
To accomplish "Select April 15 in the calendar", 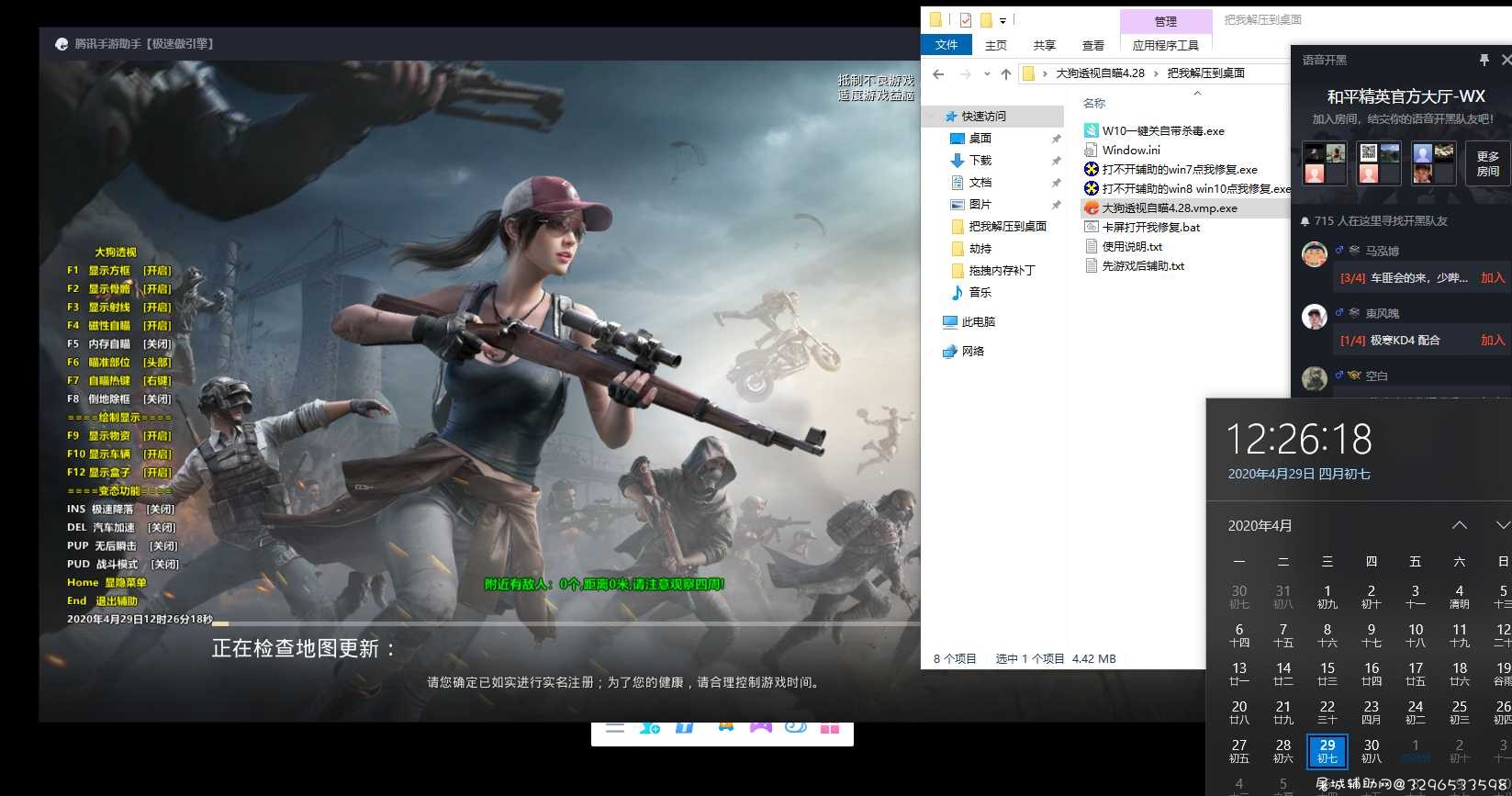I will (1327, 674).
